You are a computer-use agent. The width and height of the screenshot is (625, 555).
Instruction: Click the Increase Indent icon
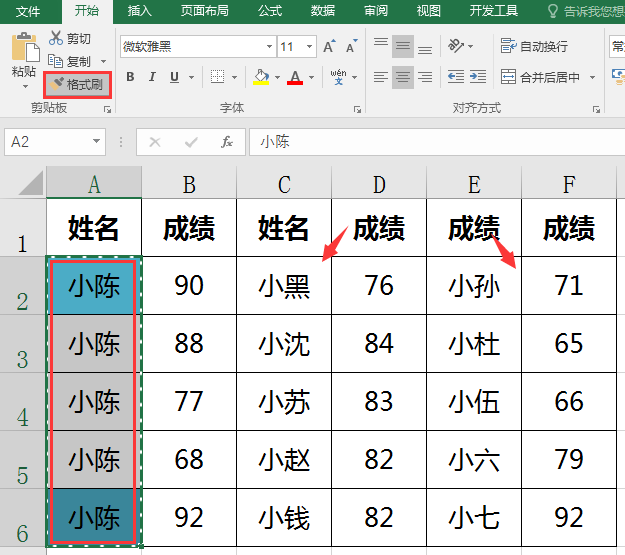pos(478,77)
